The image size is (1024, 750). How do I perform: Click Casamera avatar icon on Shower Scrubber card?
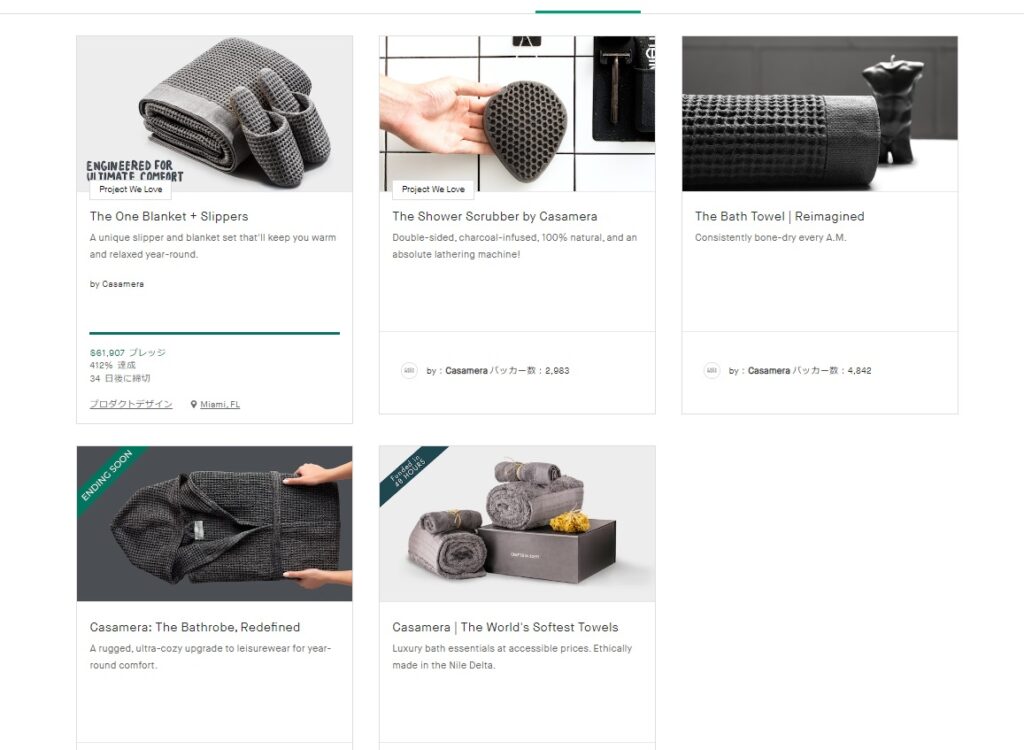[x=409, y=370]
